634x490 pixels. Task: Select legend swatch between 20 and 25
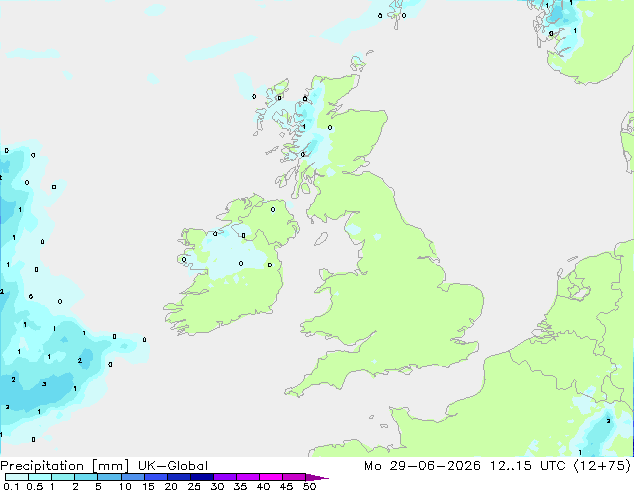pyautogui.click(x=178, y=477)
